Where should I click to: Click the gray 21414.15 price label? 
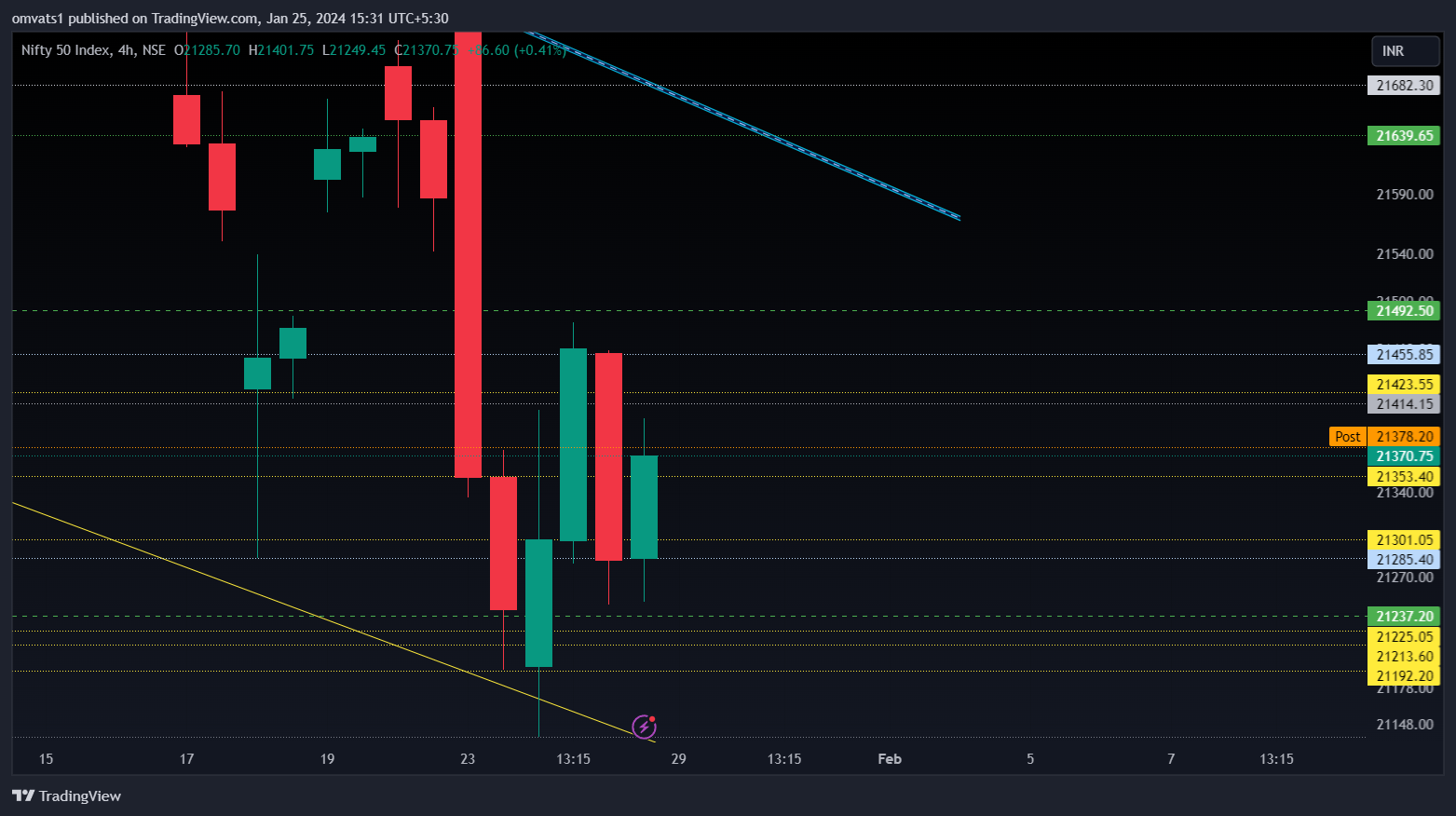1404,404
